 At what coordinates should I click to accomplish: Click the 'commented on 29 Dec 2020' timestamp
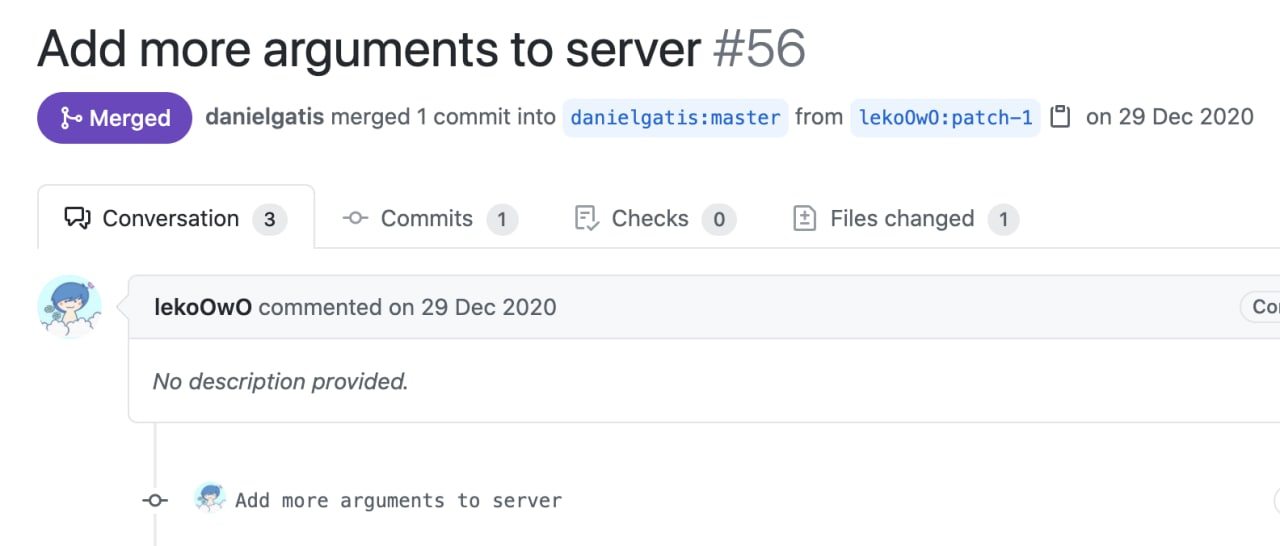pyautogui.click(x=407, y=307)
